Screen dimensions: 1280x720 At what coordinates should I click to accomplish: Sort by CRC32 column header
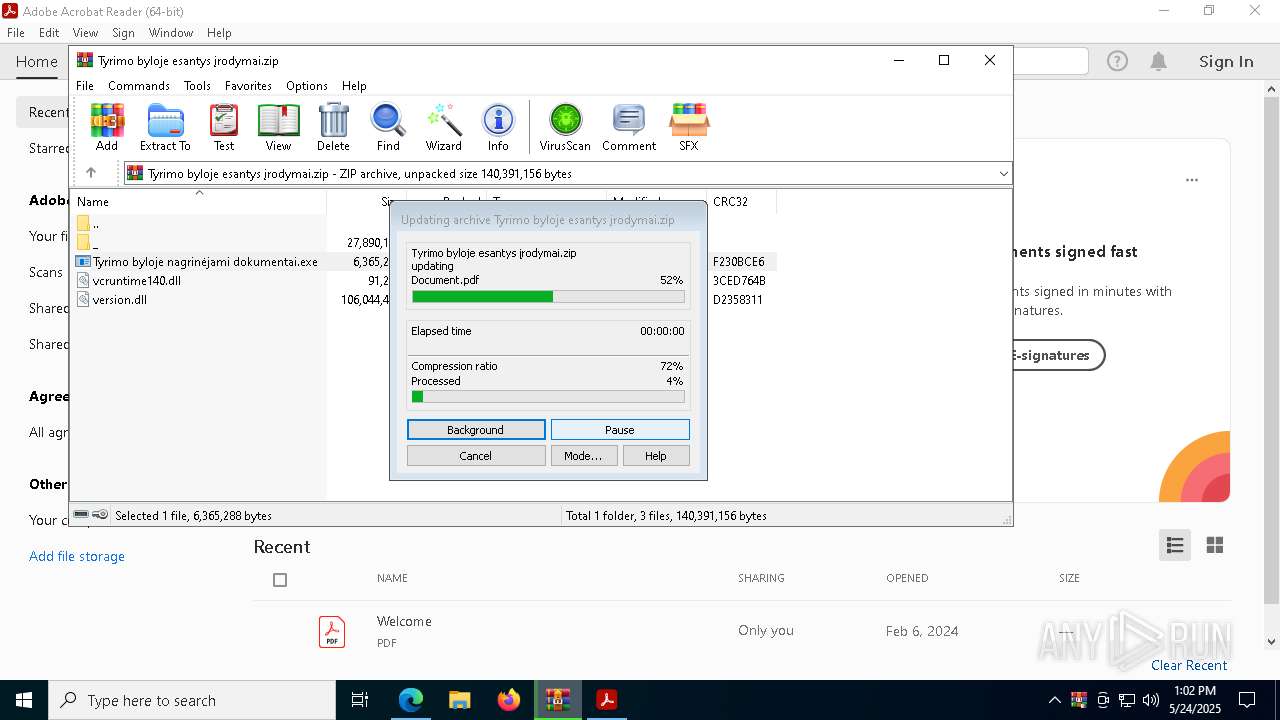740,201
